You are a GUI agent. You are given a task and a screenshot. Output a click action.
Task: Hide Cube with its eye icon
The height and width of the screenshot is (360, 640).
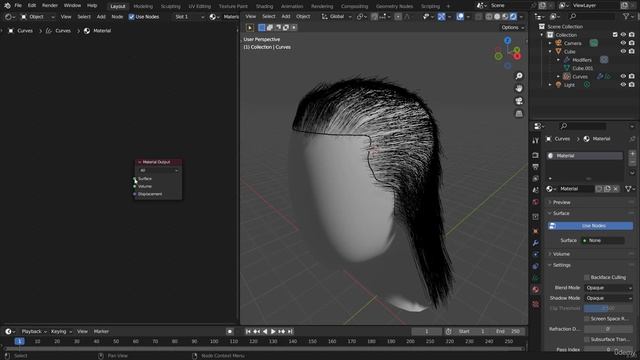pyautogui.click(x=623, y=51)
